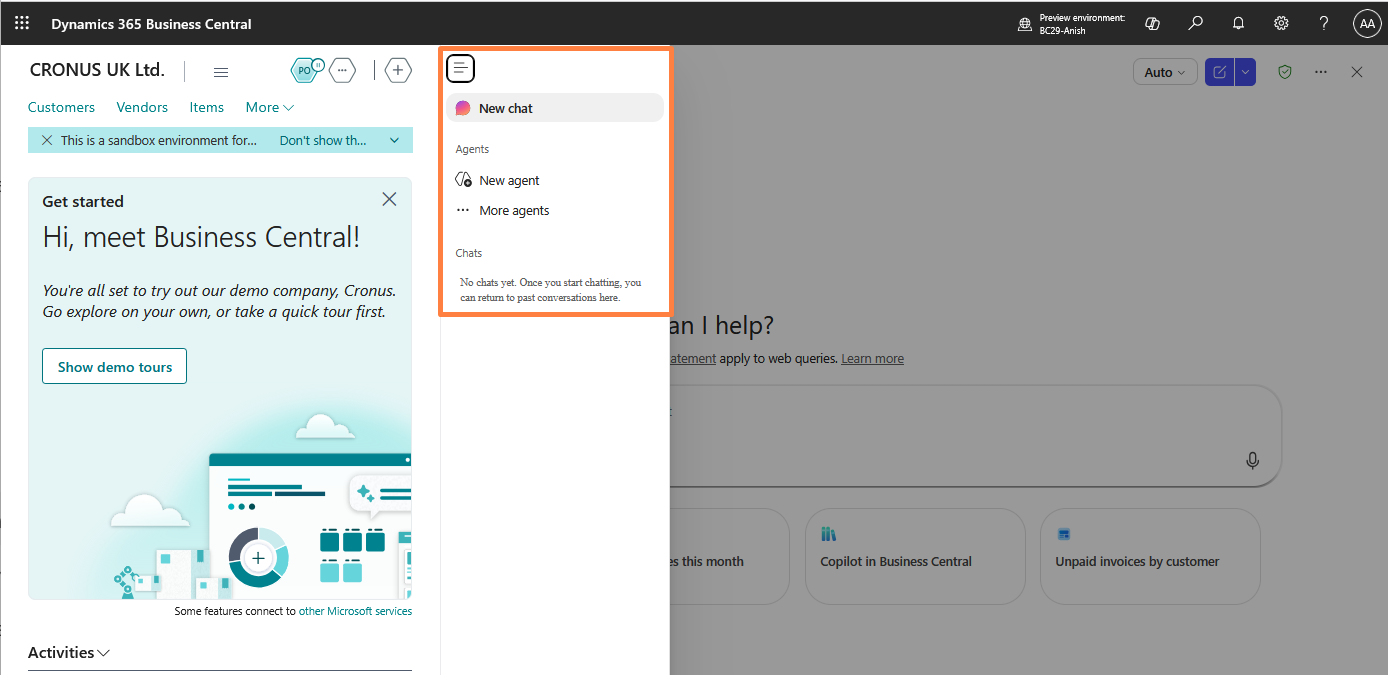Open the Customers menu
Viewport: 1388px width, 675px height.
pyautogui.click(x=61, y=107)
